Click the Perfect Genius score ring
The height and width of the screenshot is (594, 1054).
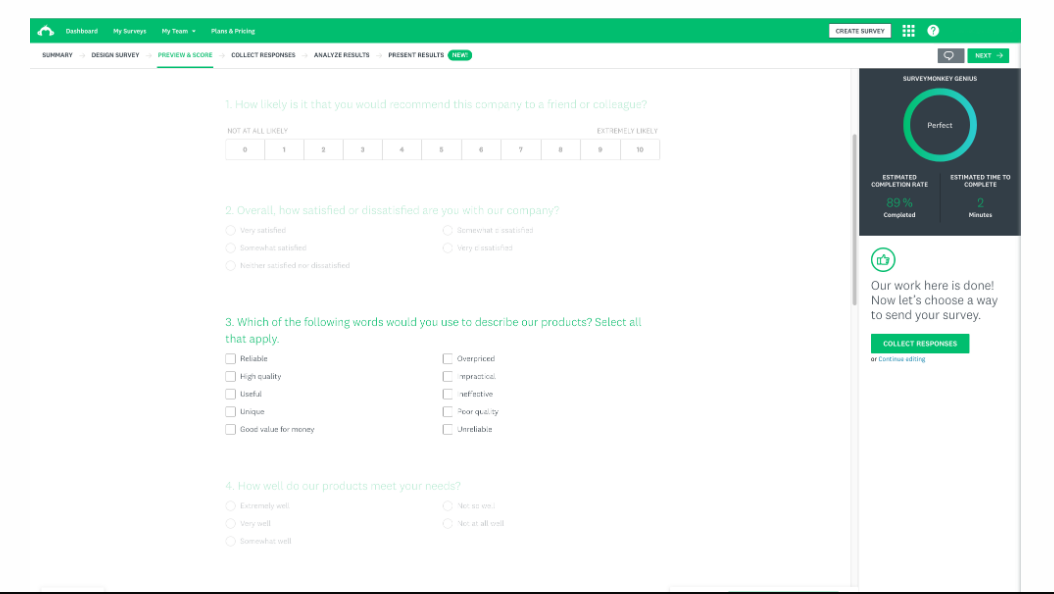(939, 124)
